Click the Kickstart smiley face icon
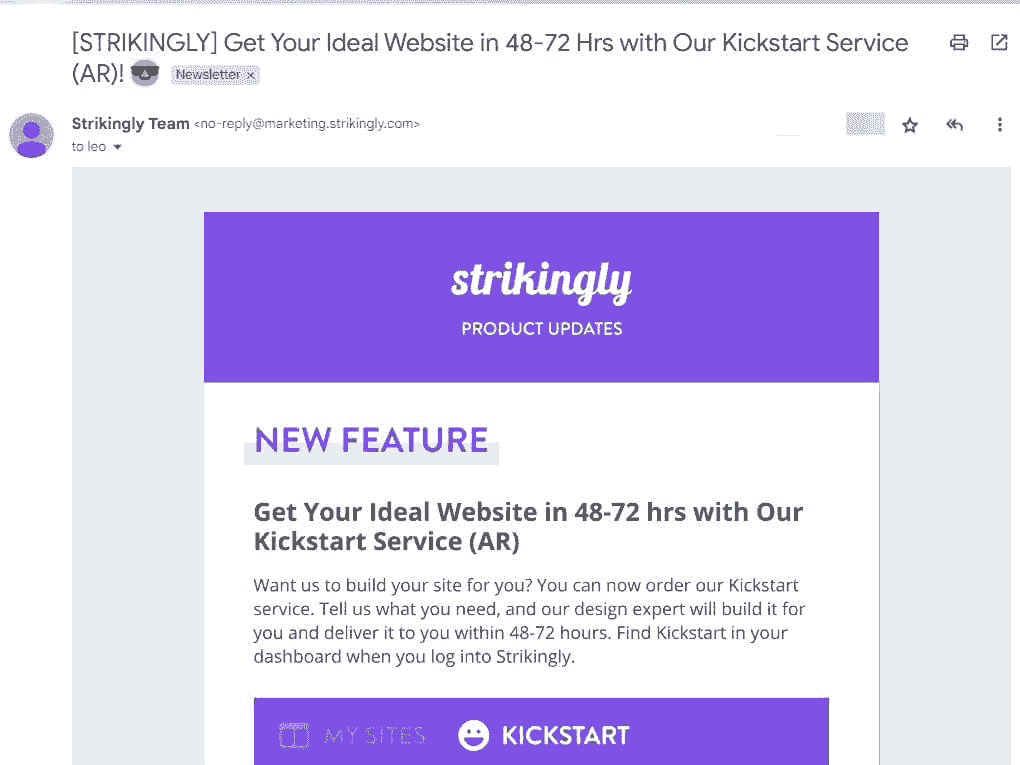 pyautogui.click(x=474, y=736)
